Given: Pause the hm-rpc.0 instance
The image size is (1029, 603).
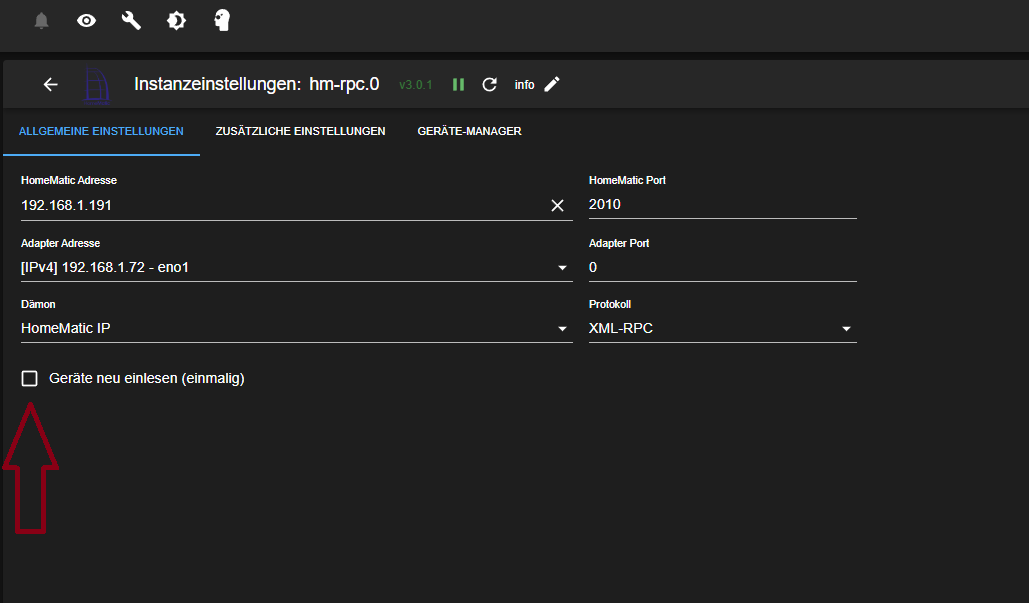Looking at the screenshot, I should click(x=458, y=85).
